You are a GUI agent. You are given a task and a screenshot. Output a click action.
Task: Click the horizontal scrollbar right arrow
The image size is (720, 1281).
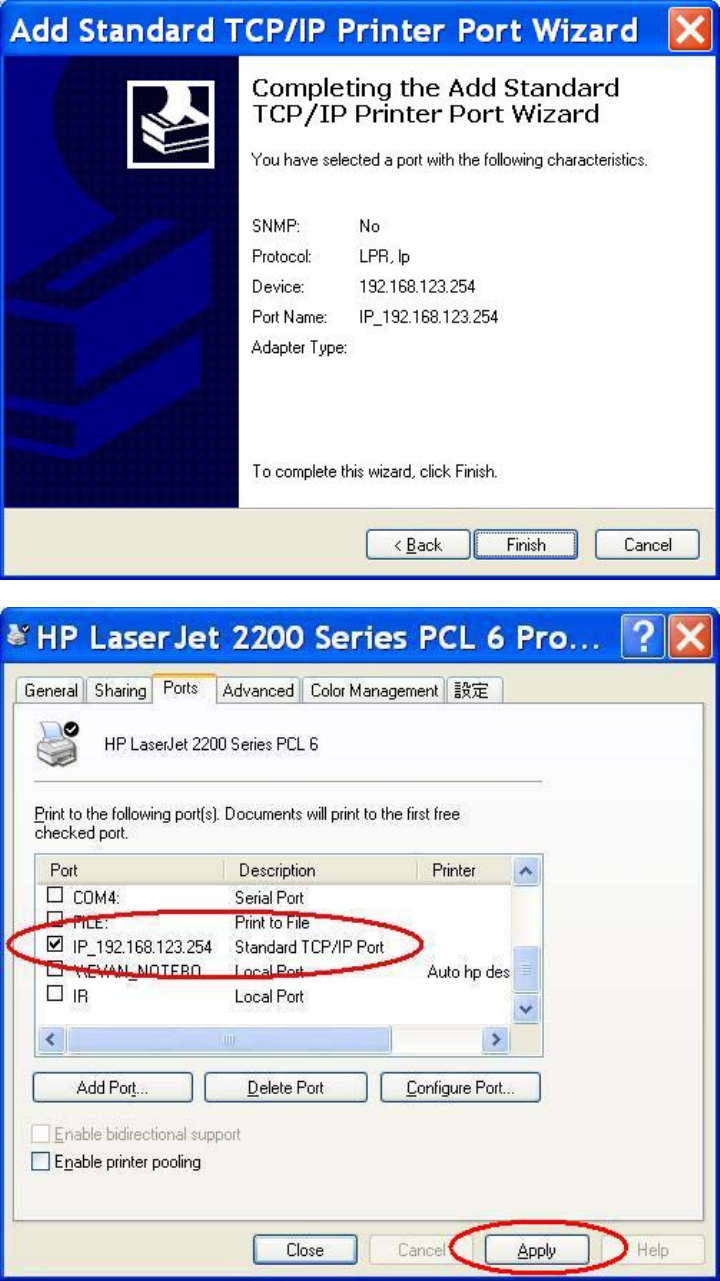(495, 1040)
